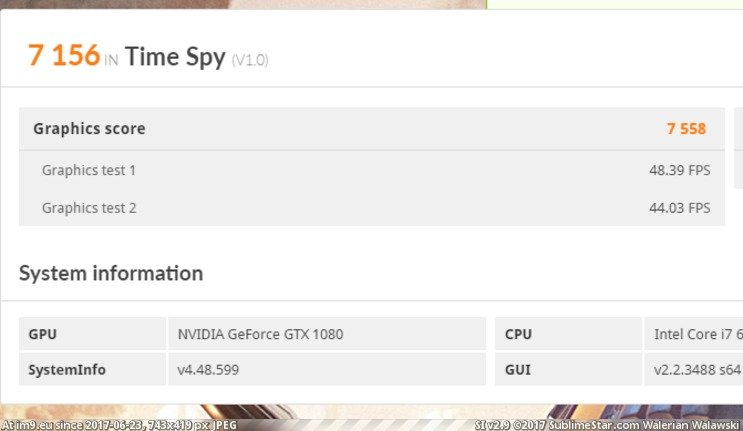Click the Graphics test 2 label
Screen dimensions: 743x431
click(89, 208)
